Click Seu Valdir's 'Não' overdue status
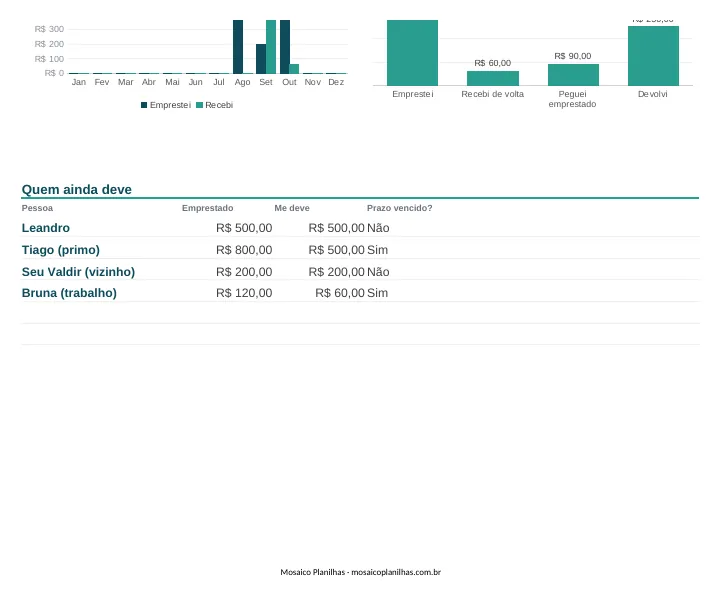Viewport: 719px width, 597px height. coord(378,272)
